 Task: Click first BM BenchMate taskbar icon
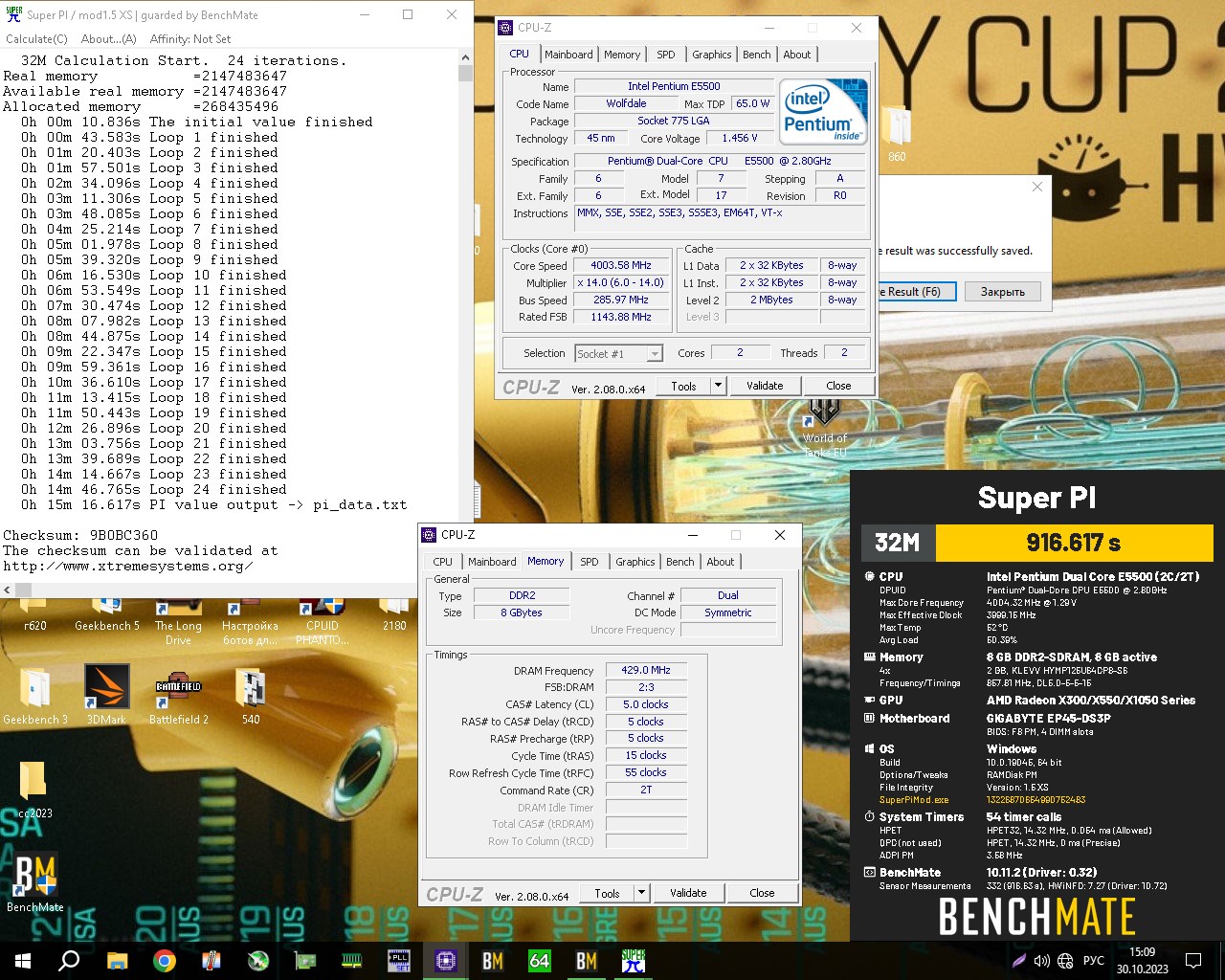[x=493, y=960]
